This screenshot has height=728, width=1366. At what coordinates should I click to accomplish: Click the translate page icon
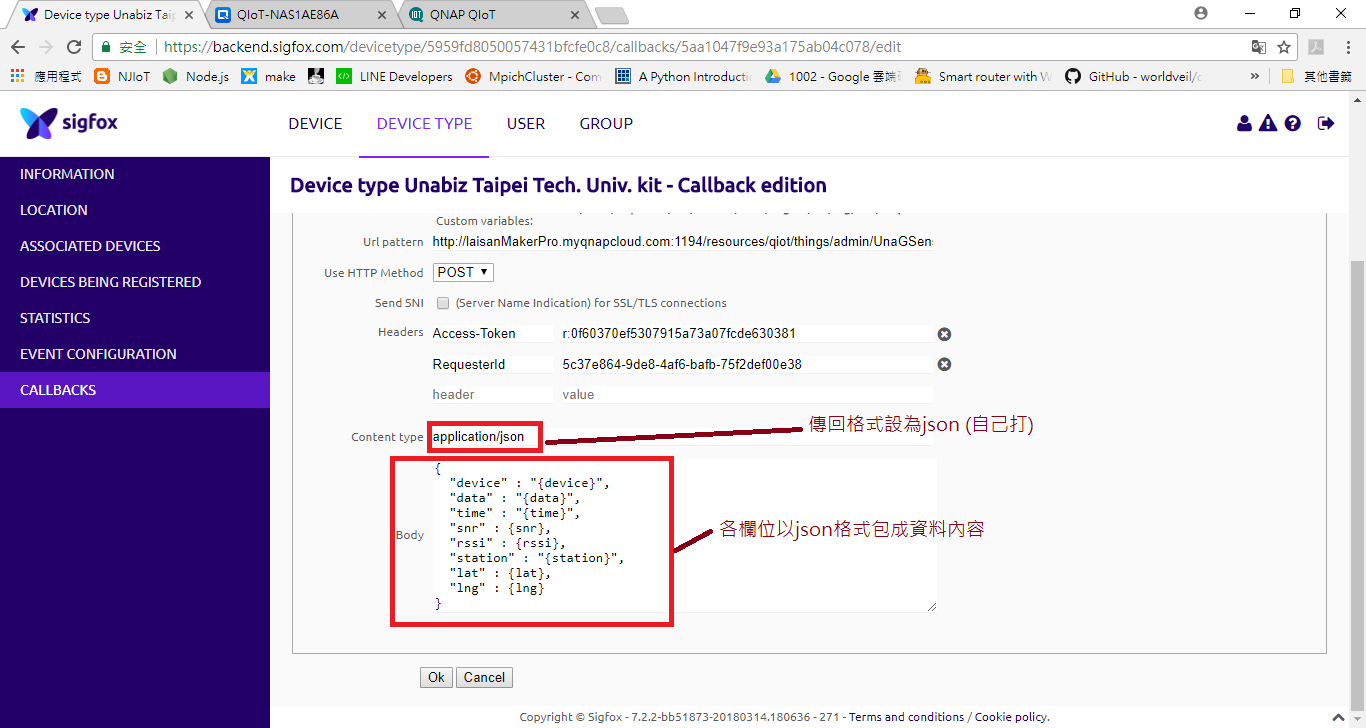[x=1259, y=47]
